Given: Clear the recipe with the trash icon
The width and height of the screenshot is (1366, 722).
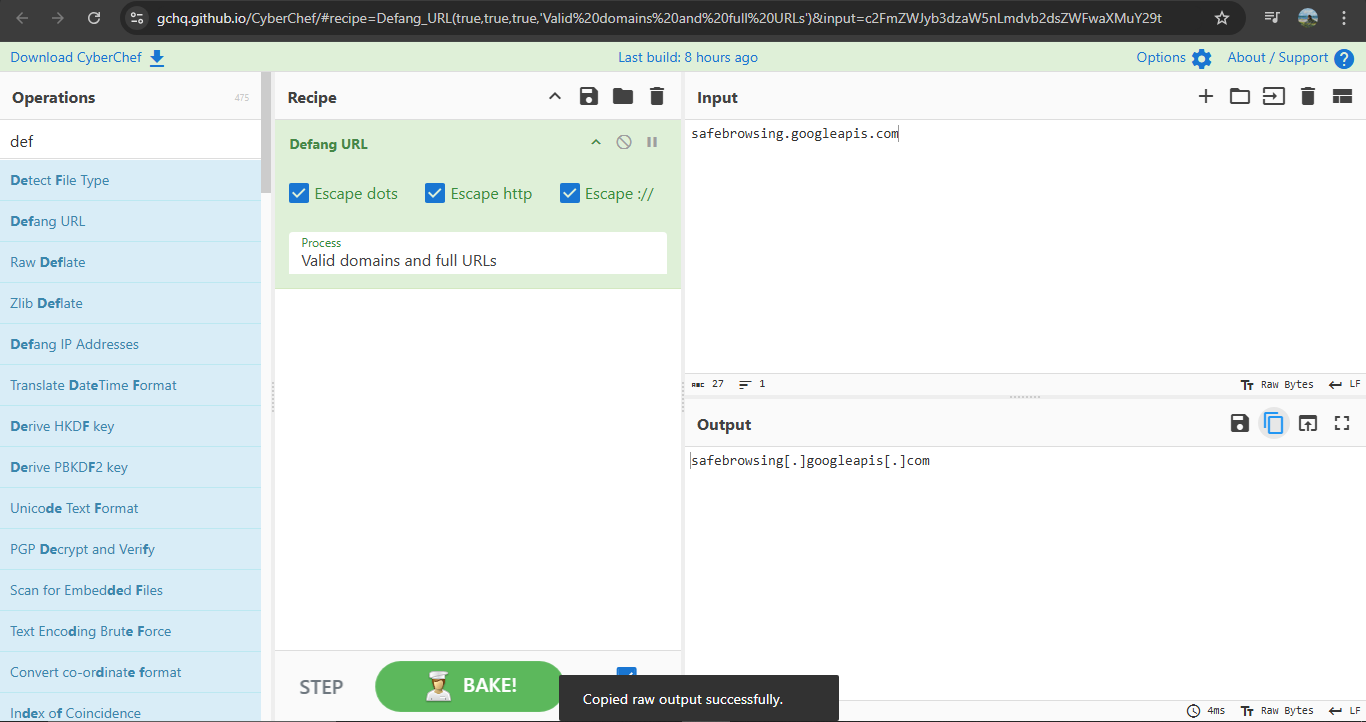Looking at the screenshot, I should pos(657,97).
